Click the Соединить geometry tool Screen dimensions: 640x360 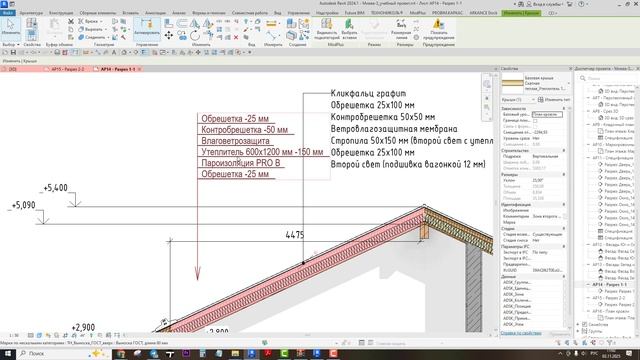click(93, 37)
